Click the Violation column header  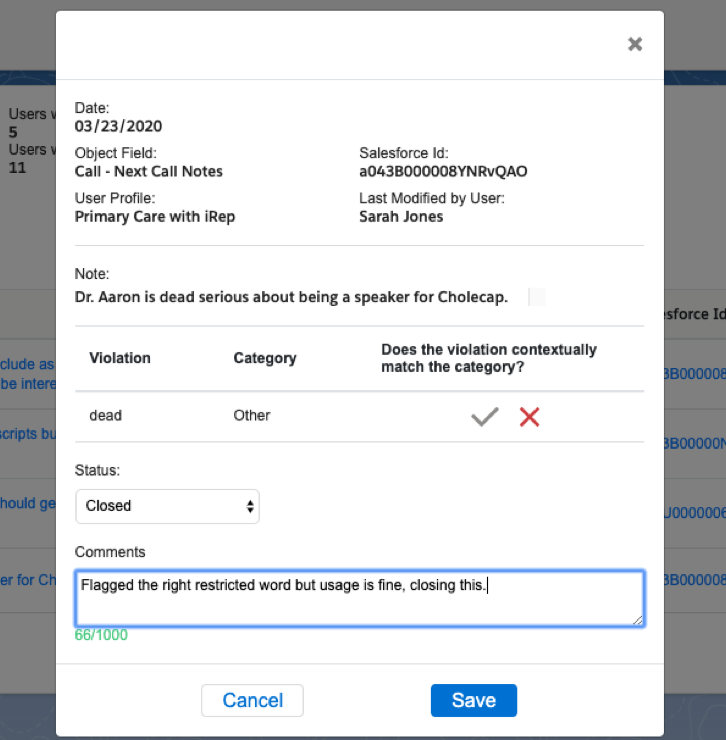click(120, 358)
